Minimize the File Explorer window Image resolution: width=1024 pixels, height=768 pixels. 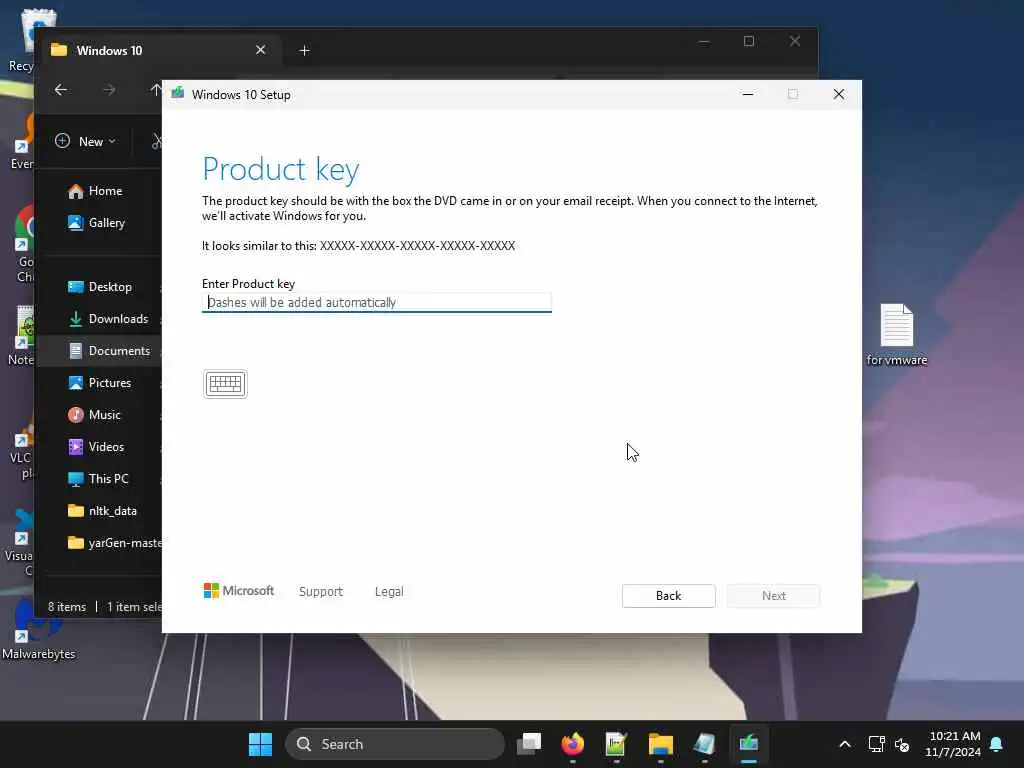pyautogui.click(x=704, y=41)
